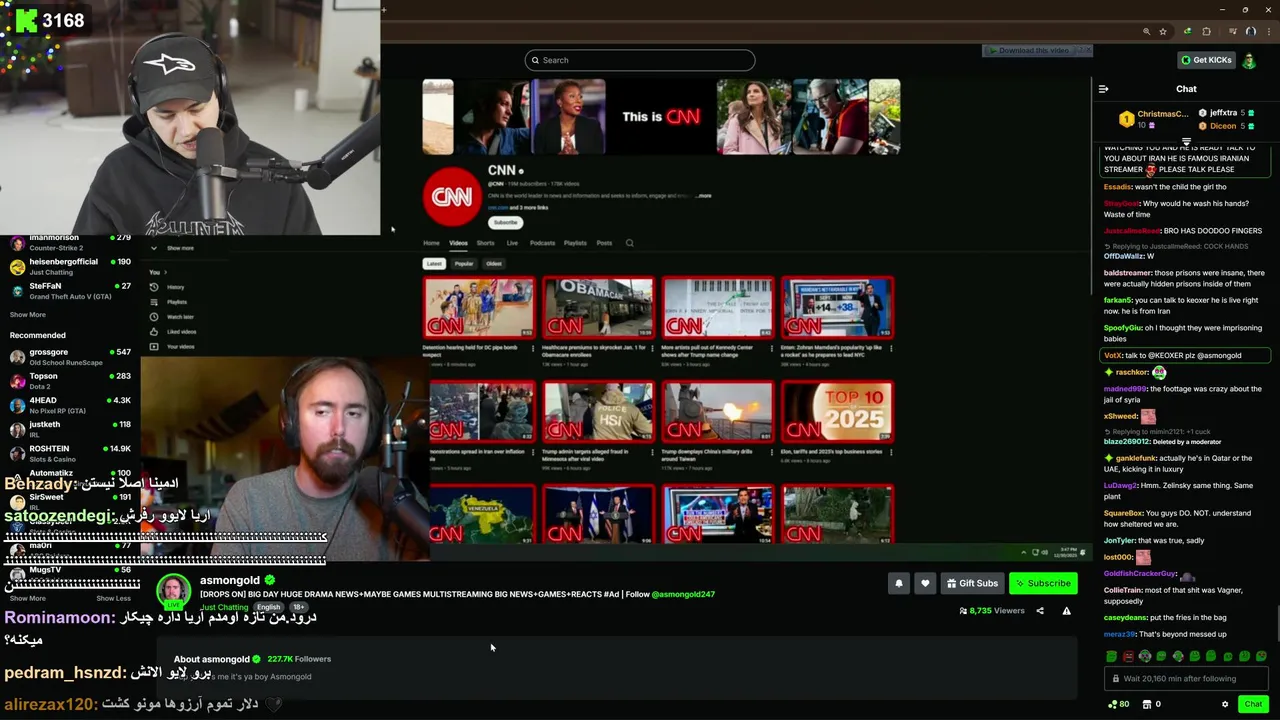Select the Home tab on CNN channel

[x=431, y=243]
